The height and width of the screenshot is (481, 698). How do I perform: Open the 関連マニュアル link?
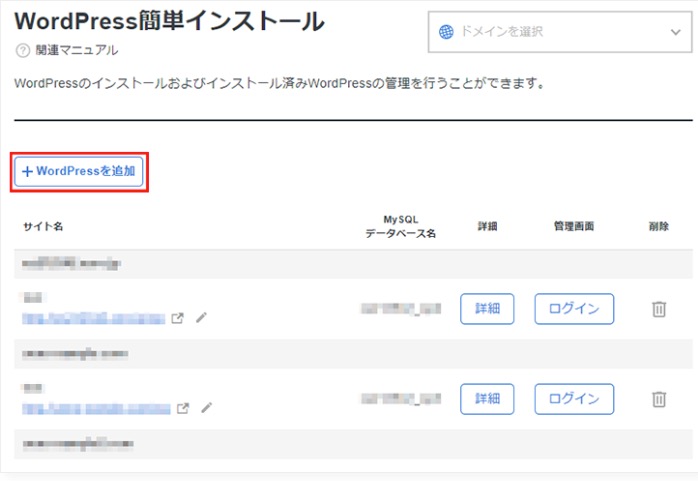77,50
